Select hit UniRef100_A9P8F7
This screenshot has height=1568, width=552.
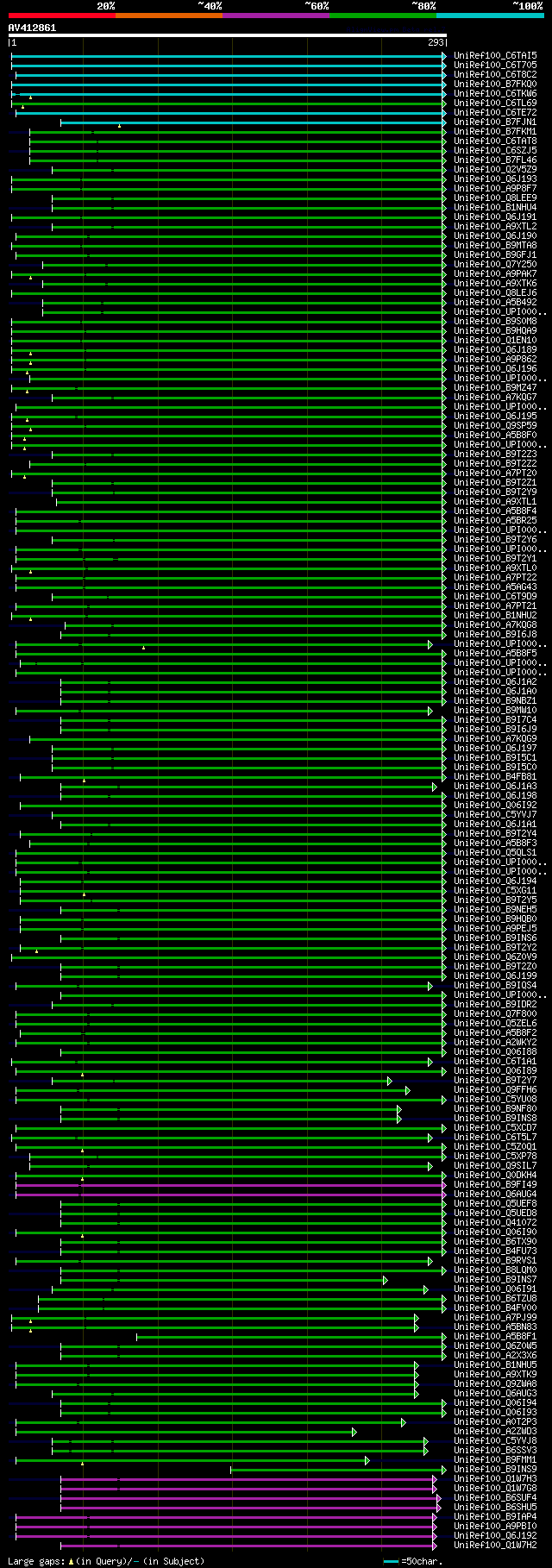pos(495,188)
